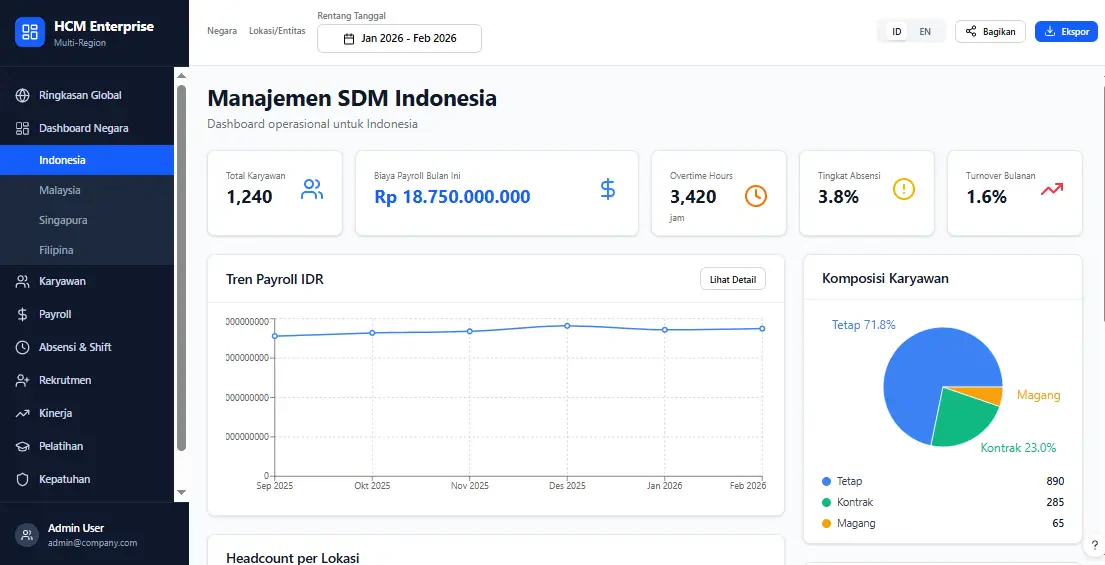The image size is (1105, 565).
Task: Click the Tetap 71.8% pie label
Action: (x=863, y=325)
